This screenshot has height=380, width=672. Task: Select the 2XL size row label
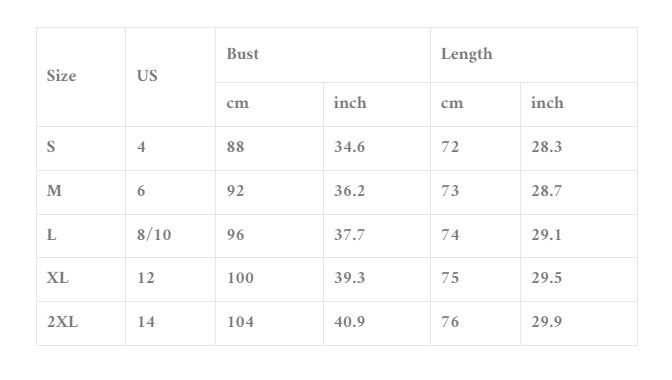coord(63,322)
